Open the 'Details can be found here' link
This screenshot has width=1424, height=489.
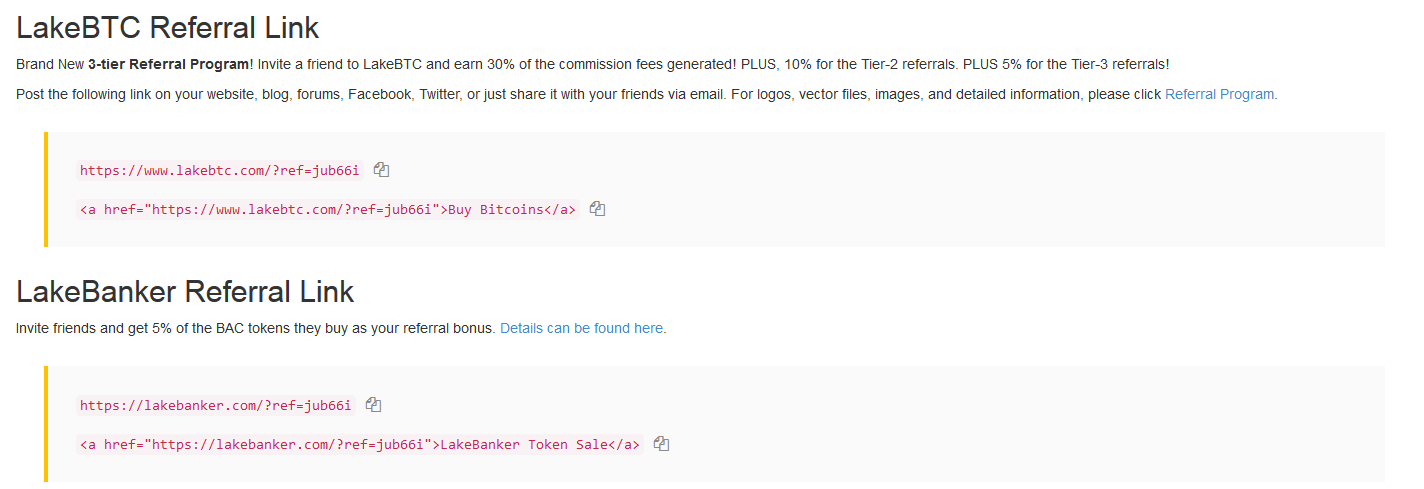(581, 328)
